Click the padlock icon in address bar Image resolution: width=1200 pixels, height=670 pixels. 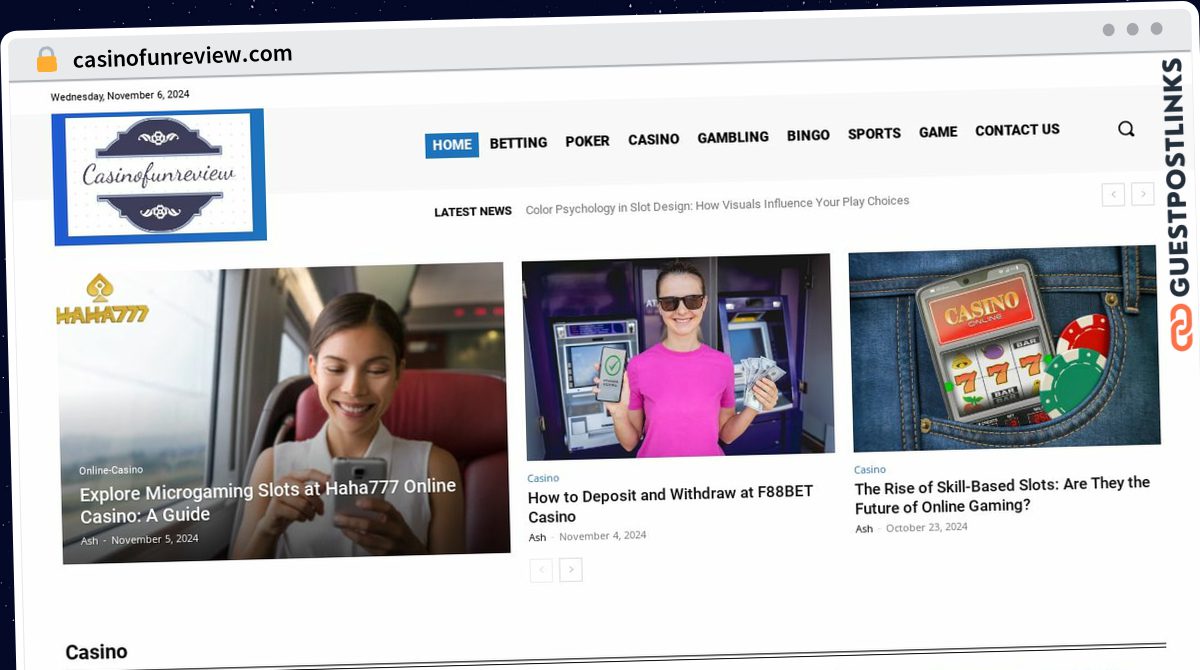tap(47, 59)
